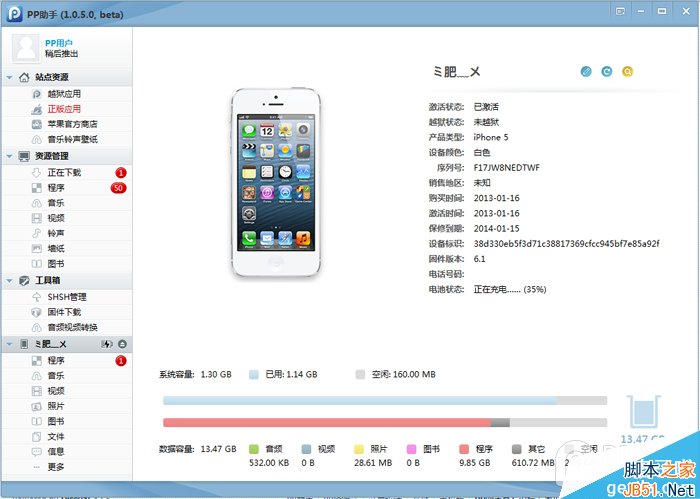Click the dark gray 其它 swatch
700x499 pixels.
pyautogui.click(x=517, y=449)
